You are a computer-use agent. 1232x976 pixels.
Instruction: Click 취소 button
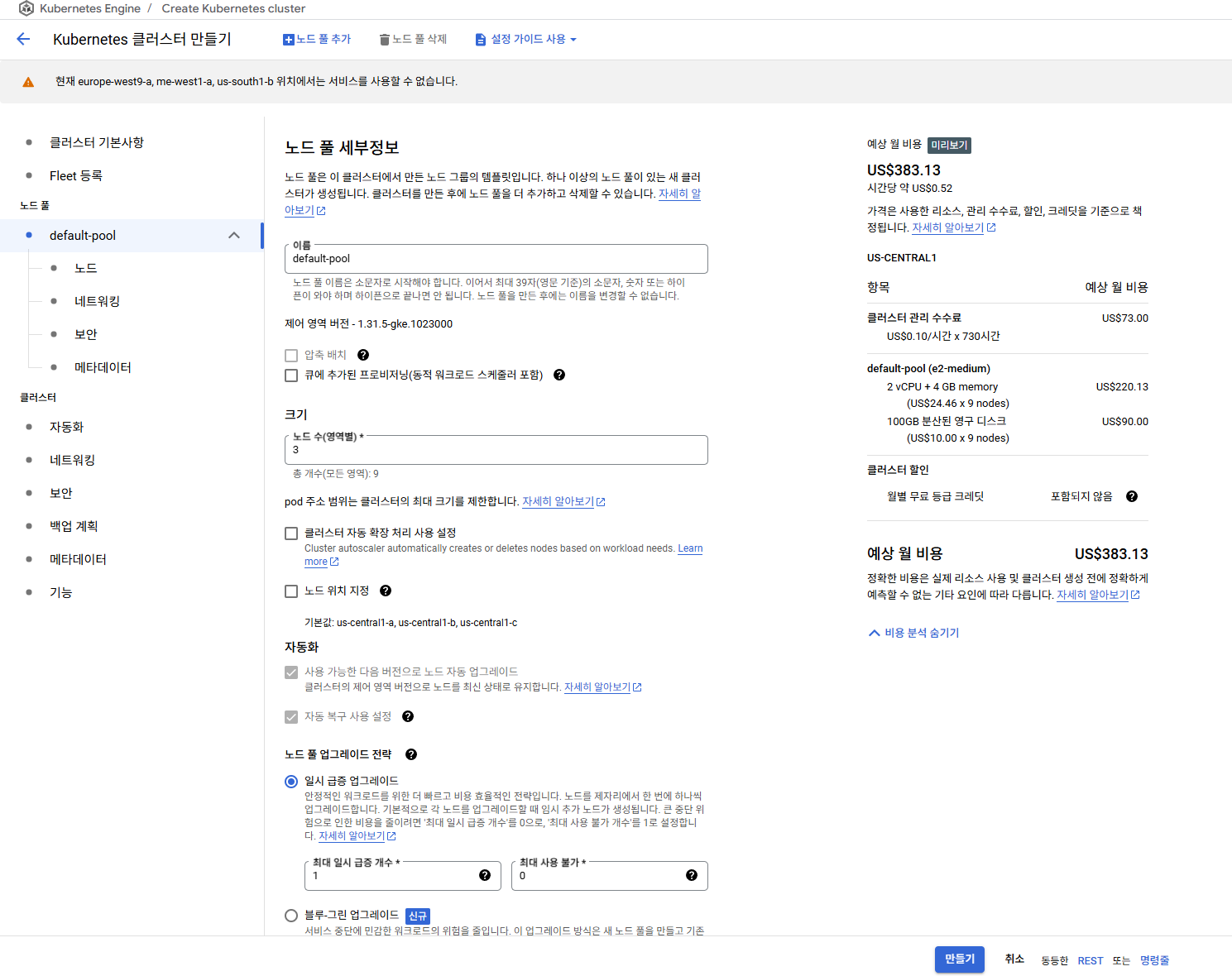point(1014,959)
